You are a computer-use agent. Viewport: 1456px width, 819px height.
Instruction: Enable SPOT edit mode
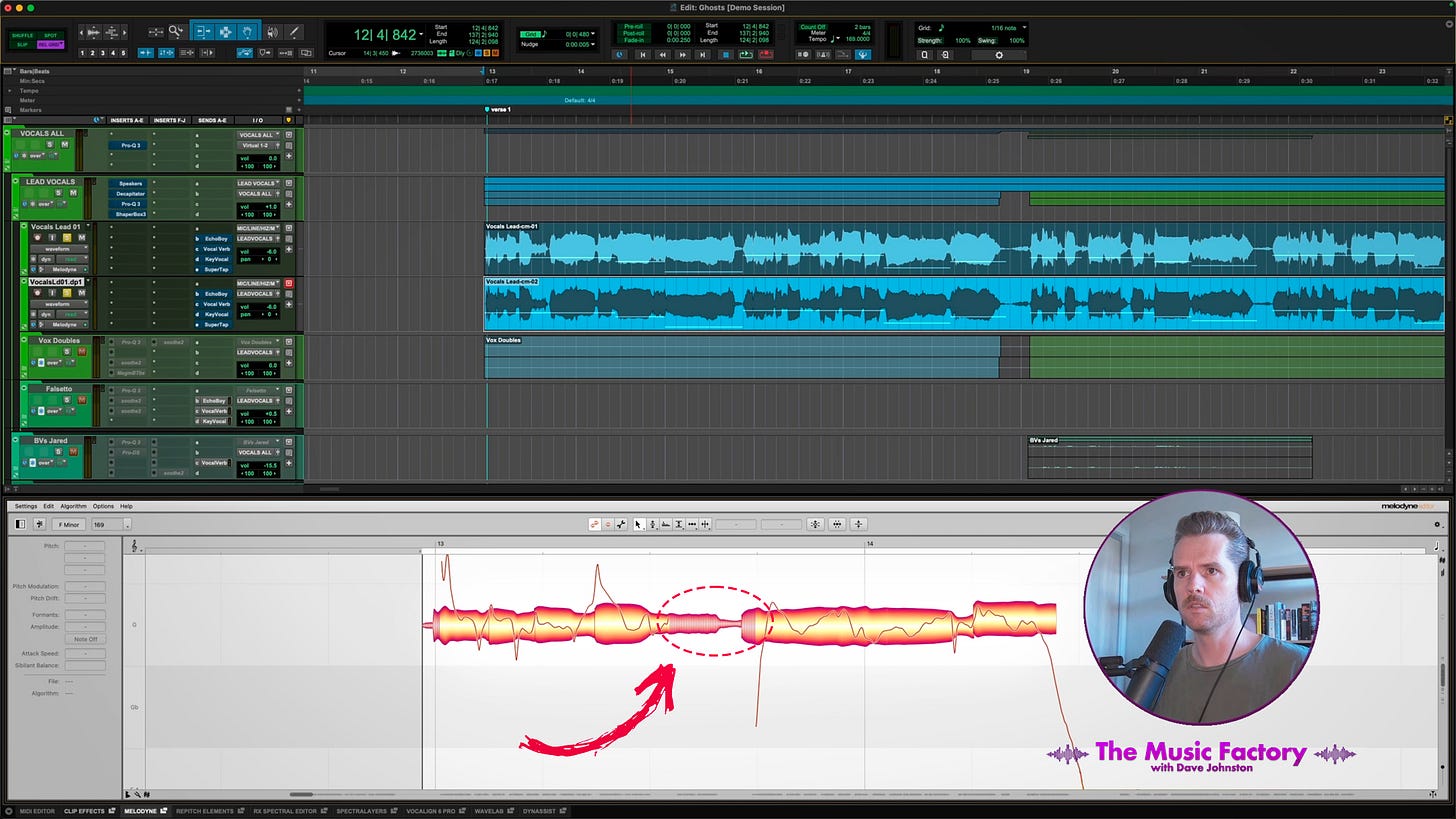point(50,35)
